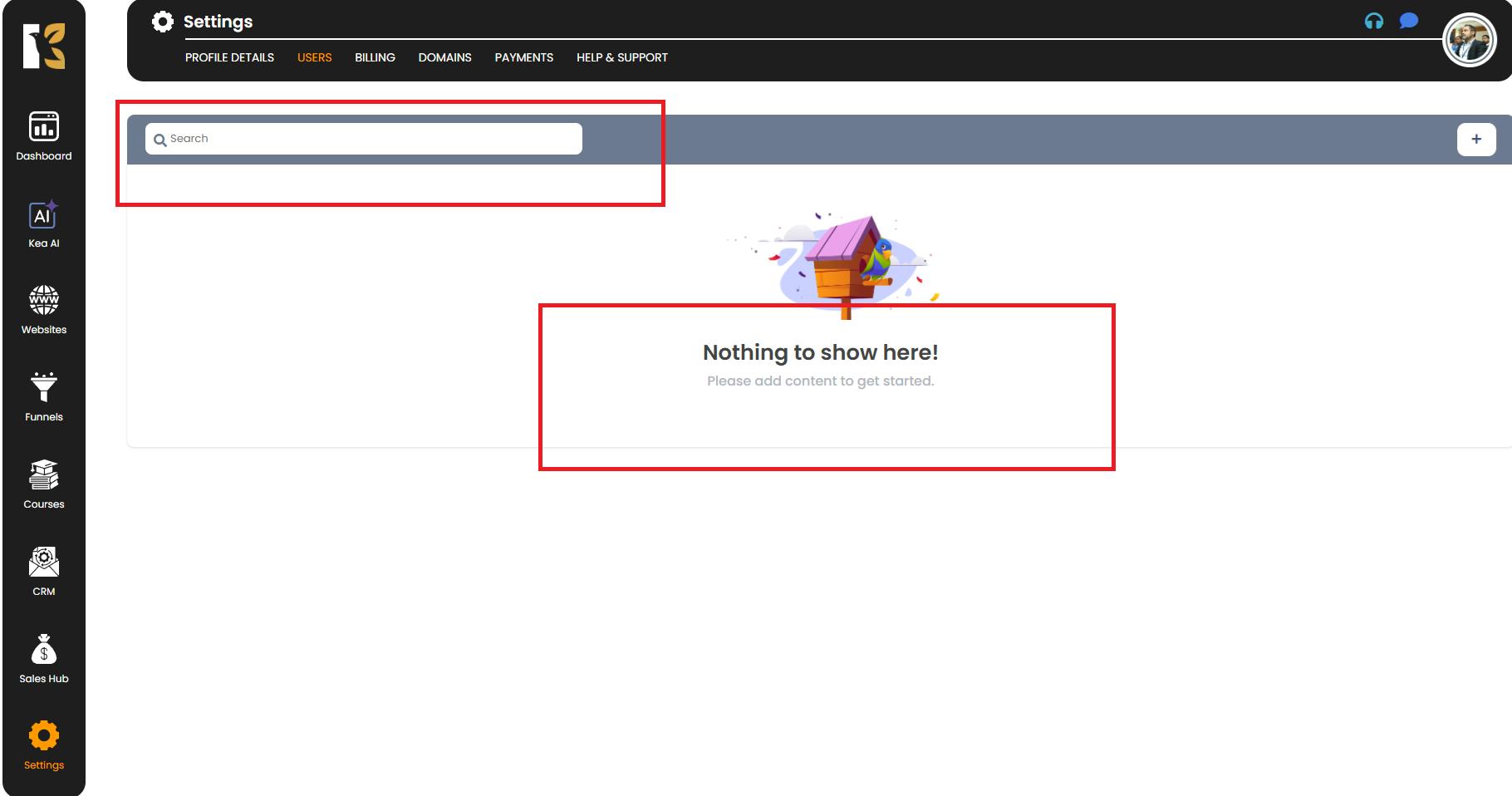Launch Kea AI from the sidebar
The image size is (1512, 796).
(x=44, y=224)
